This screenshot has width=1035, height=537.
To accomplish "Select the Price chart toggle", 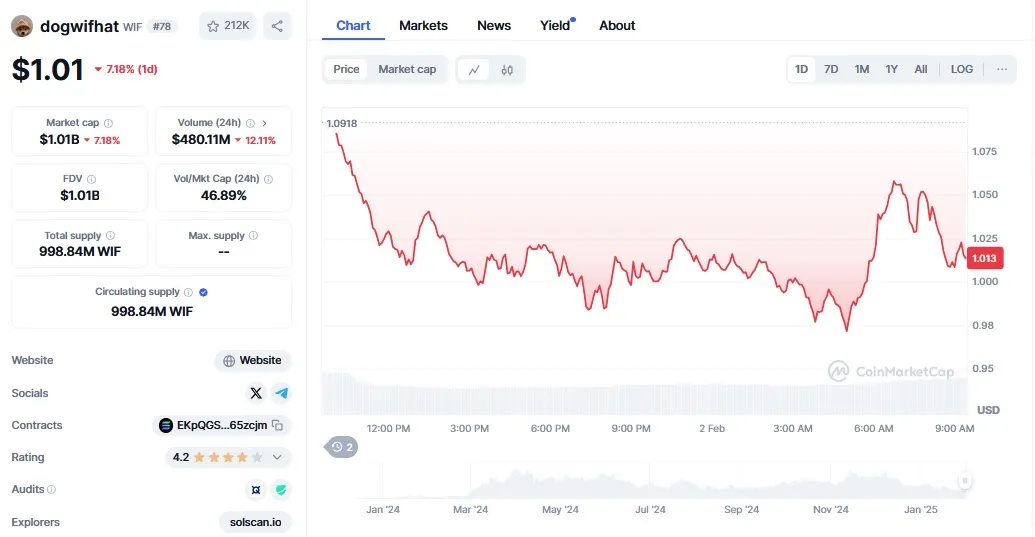I will 346,69.
